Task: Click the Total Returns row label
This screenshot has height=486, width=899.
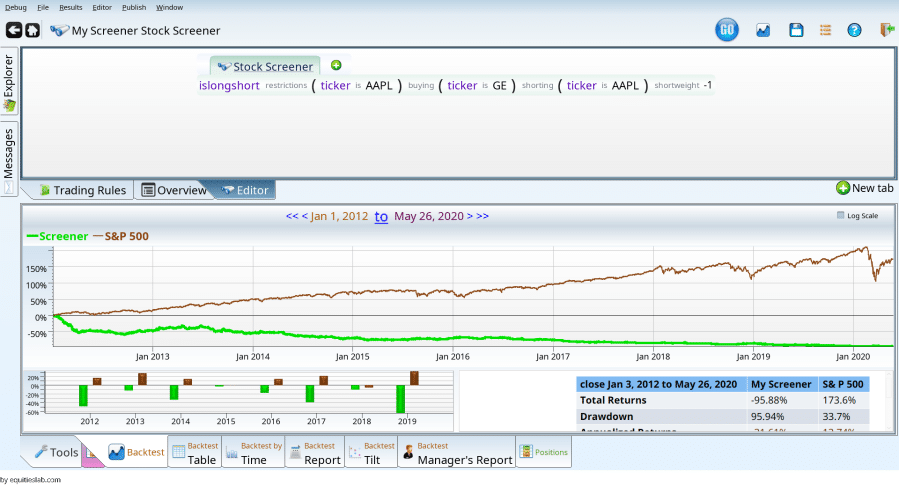Action: [613, 400]
